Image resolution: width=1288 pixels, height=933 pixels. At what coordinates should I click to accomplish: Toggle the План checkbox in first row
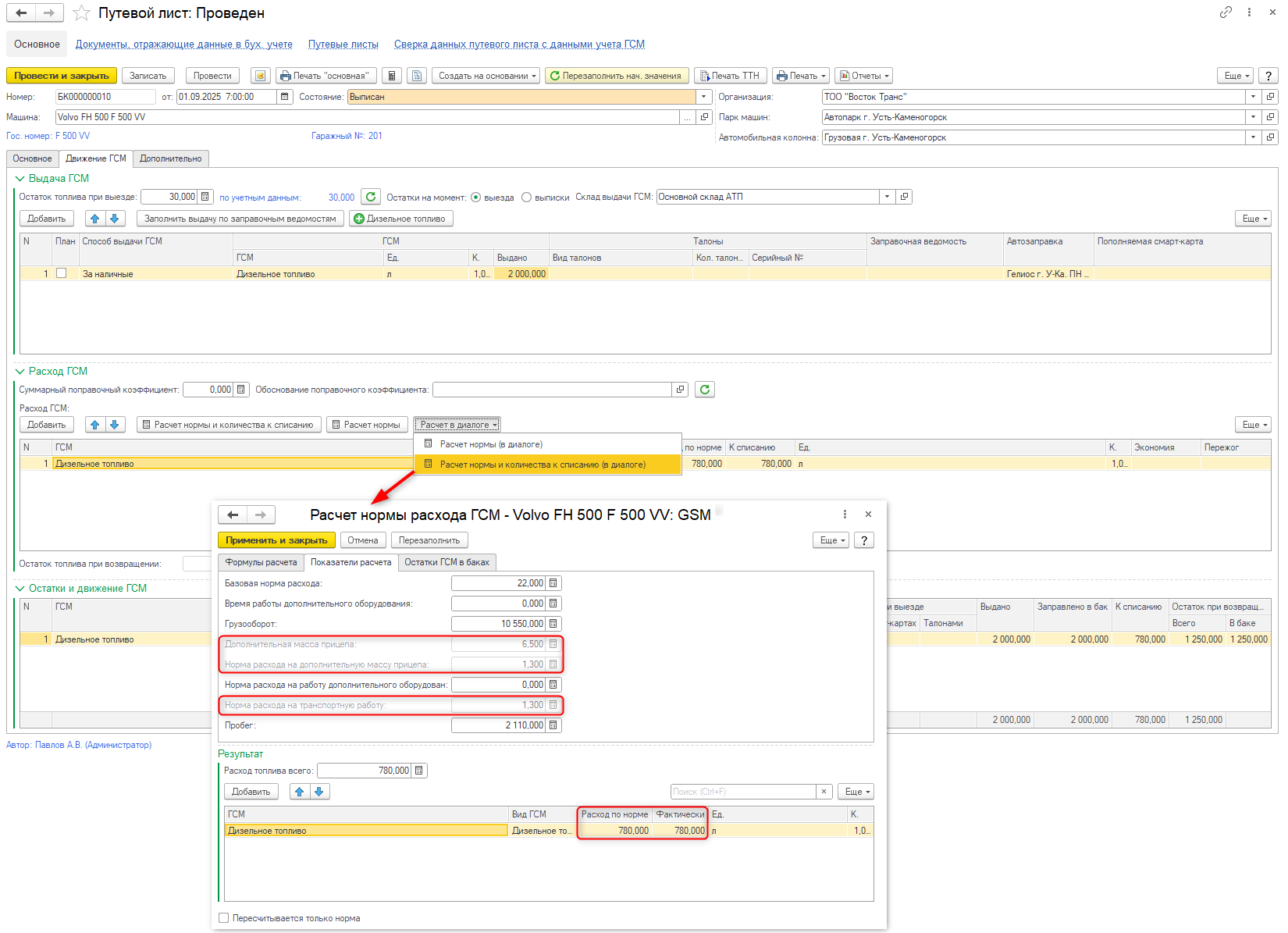click(x=62, y=273)
